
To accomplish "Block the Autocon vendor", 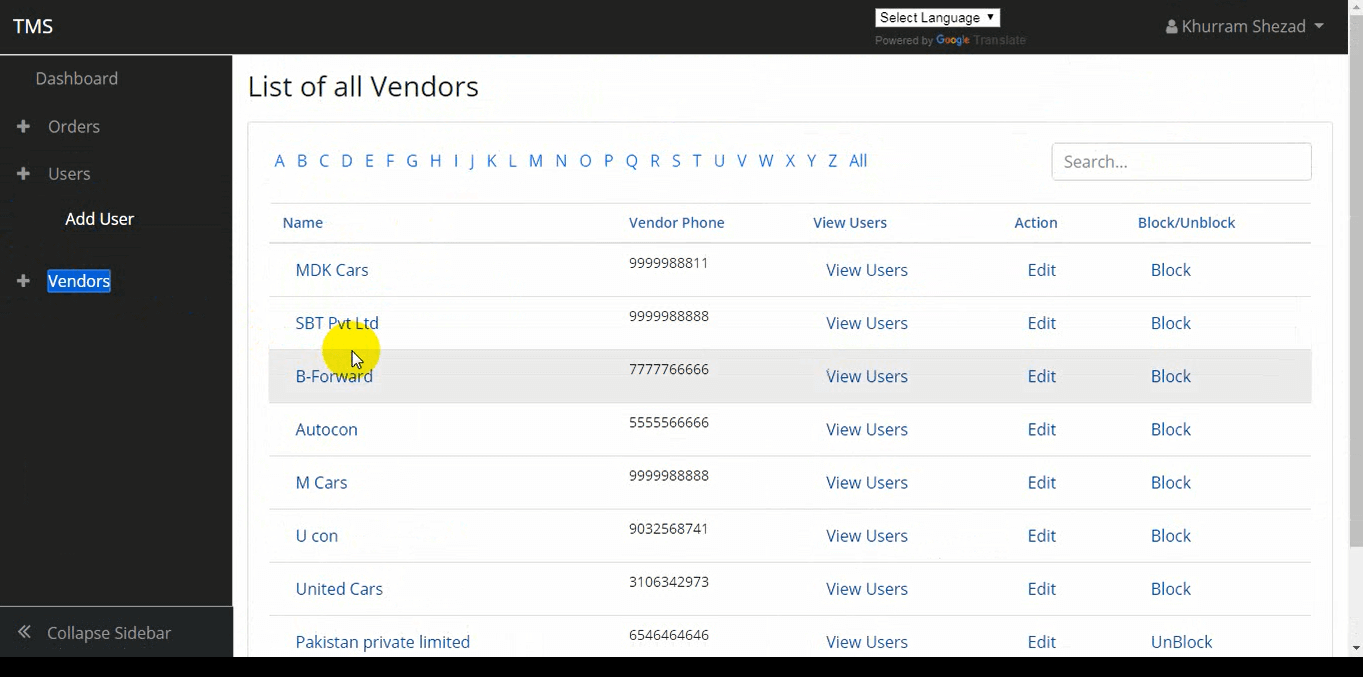I will pos(1170,429).
